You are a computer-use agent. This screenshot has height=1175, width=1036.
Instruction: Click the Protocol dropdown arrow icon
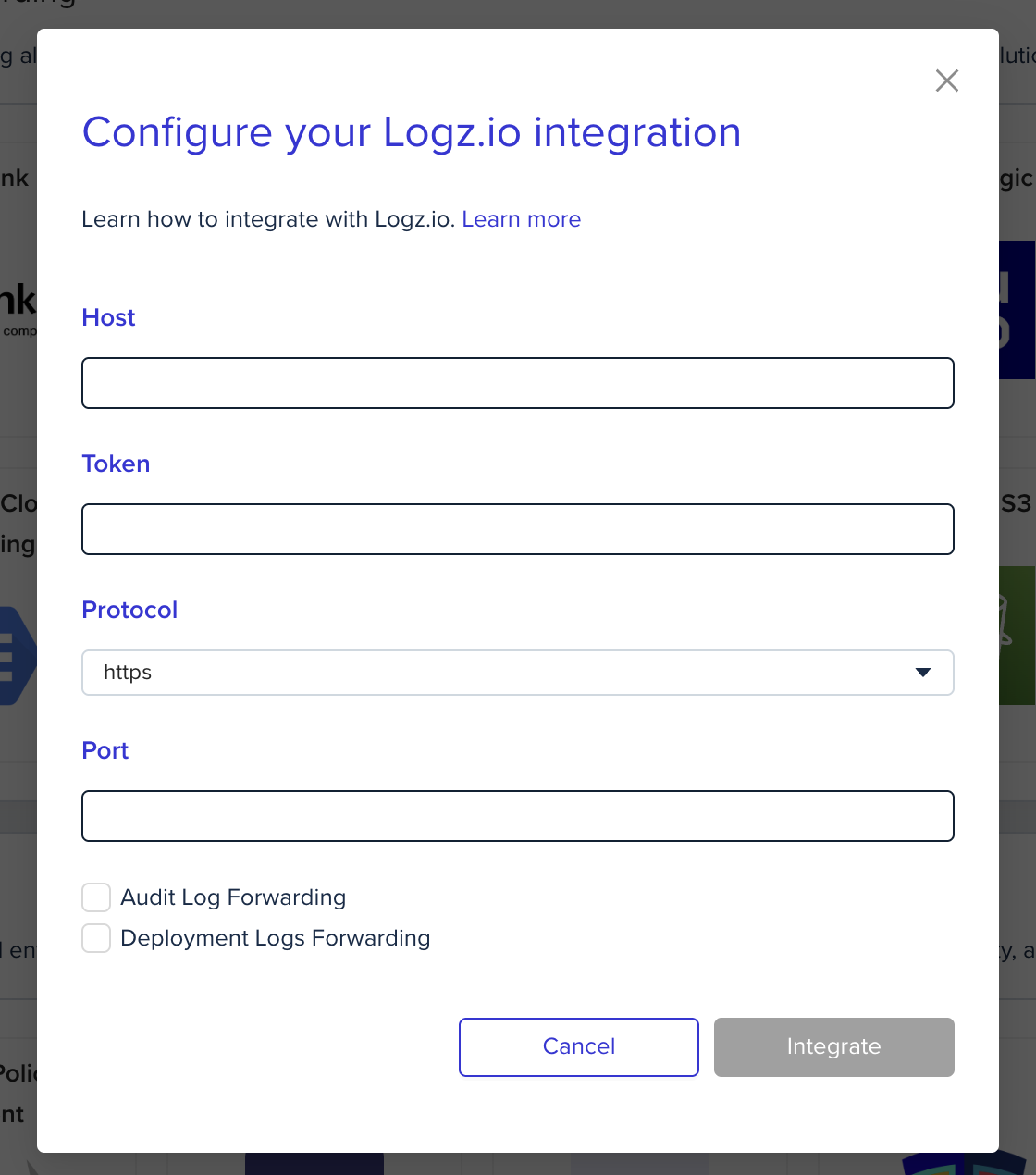coord(922,673)
